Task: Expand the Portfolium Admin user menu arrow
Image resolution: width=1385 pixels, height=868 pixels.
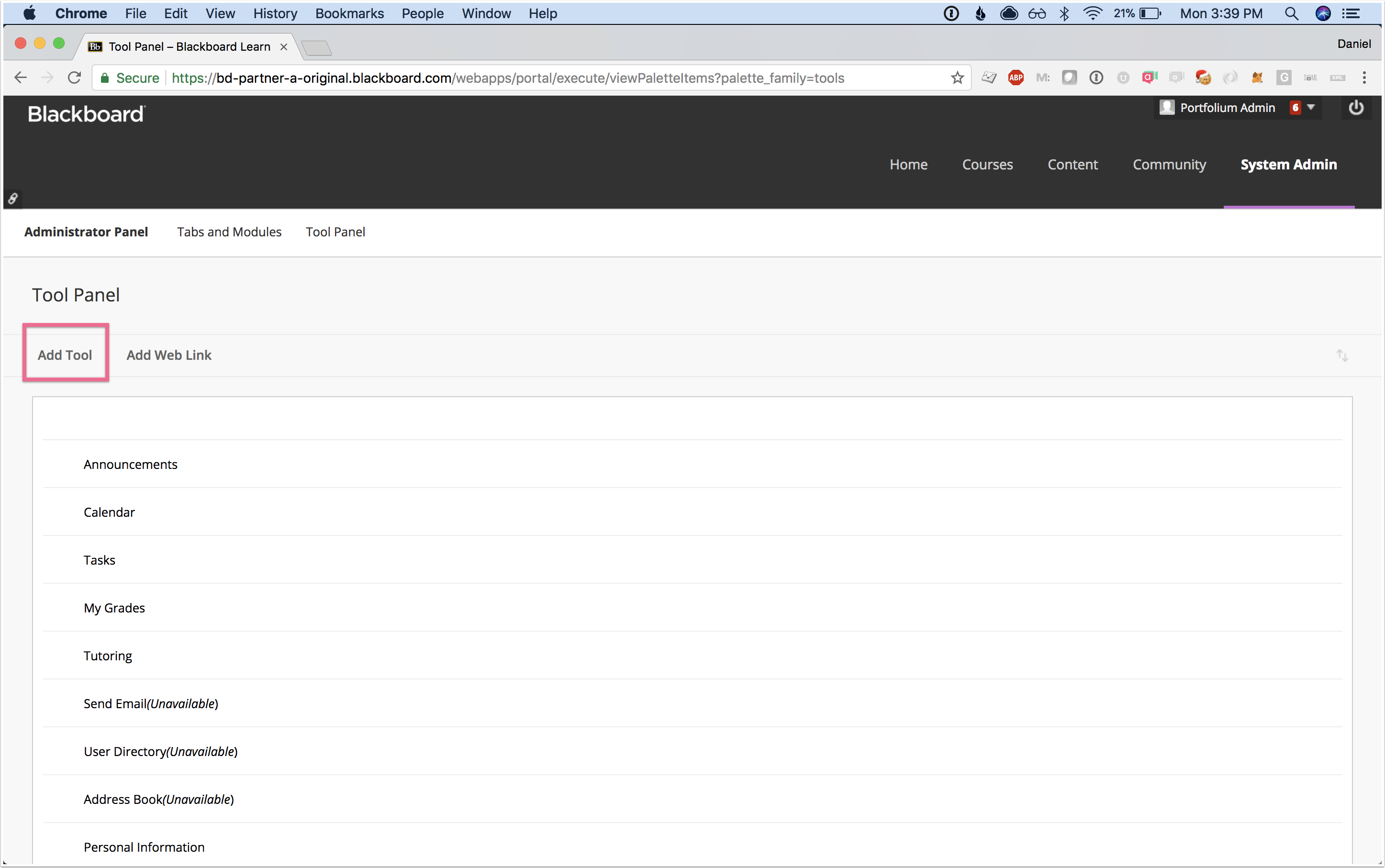Action: 1311,107
